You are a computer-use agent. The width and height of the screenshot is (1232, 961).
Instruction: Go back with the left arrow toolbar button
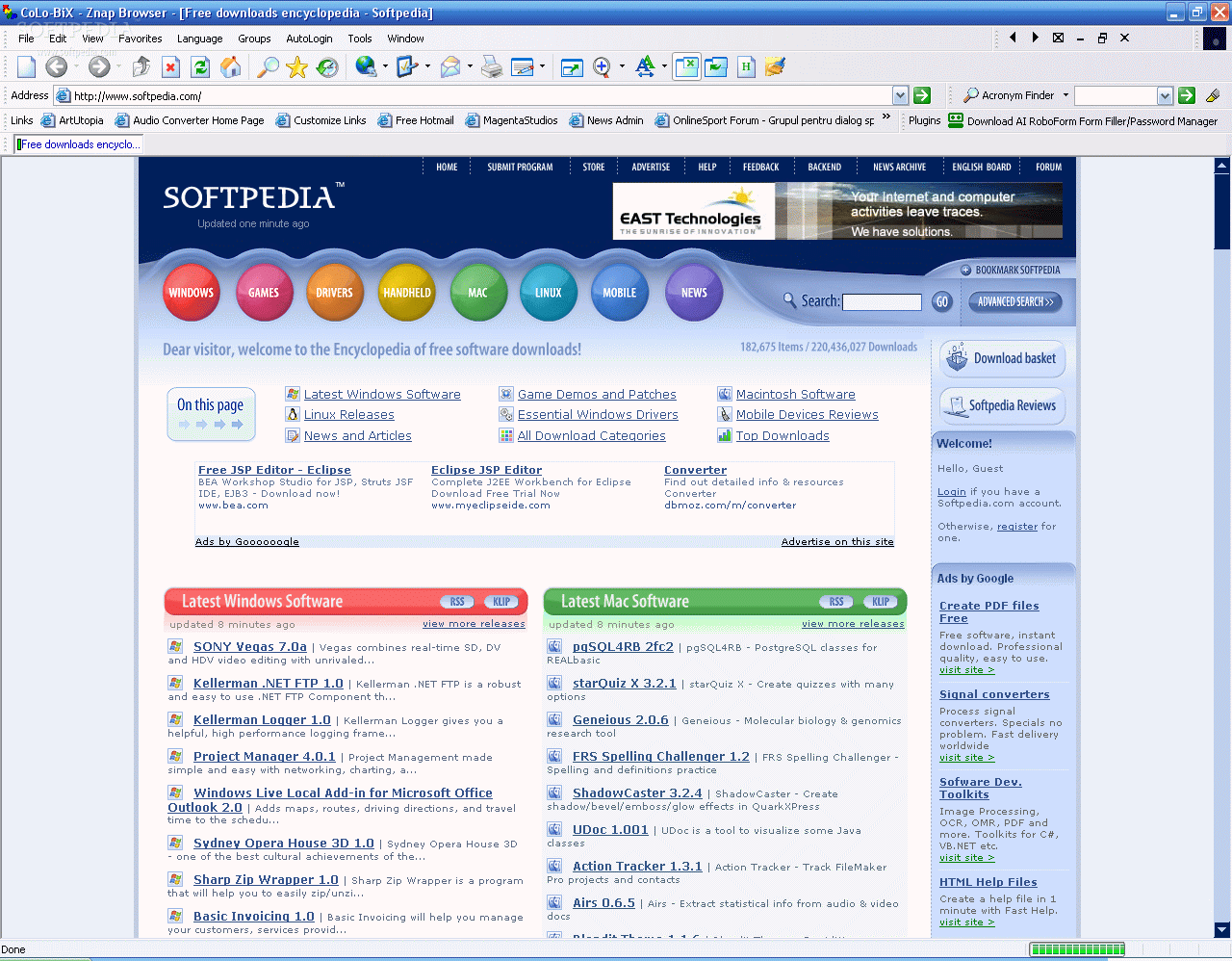57,66
